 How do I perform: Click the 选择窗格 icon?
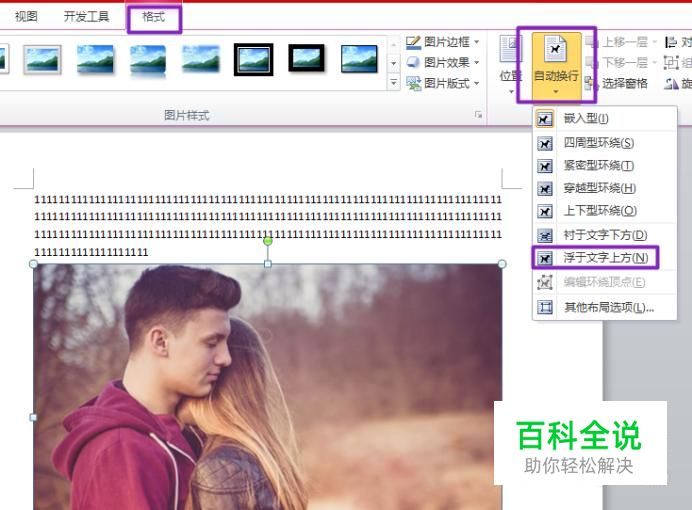pos(590,83)
